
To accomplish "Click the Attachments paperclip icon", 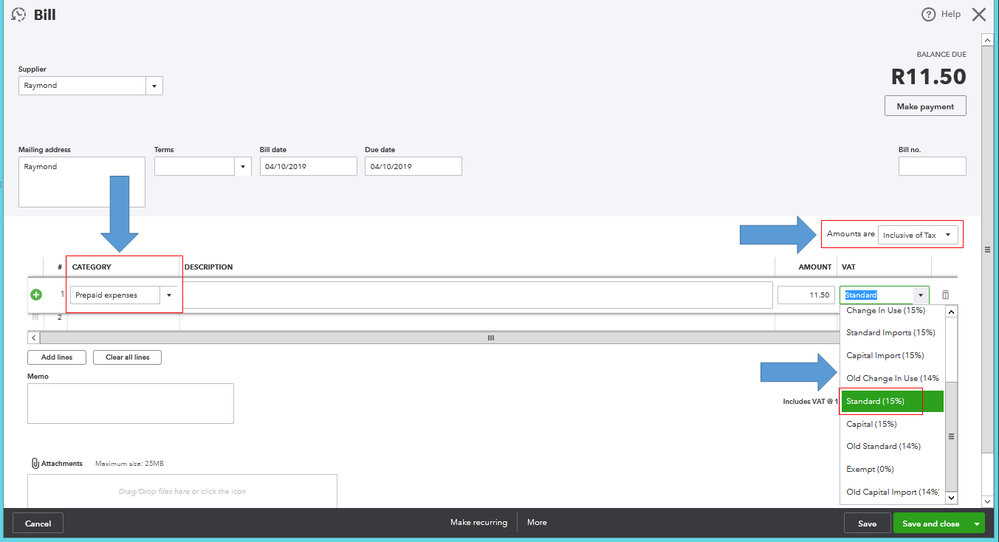I will point(35,464).
